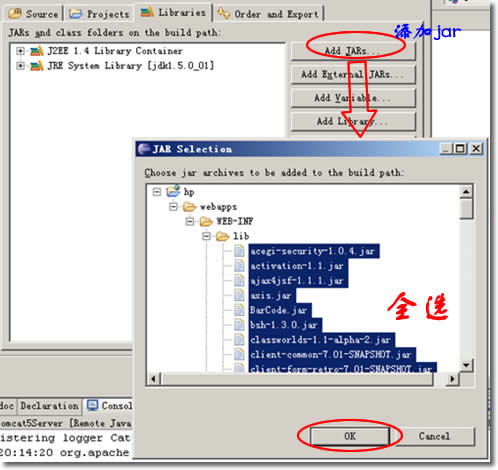
Task: Collapse the lib tree node
Action: tap(206, 236)
